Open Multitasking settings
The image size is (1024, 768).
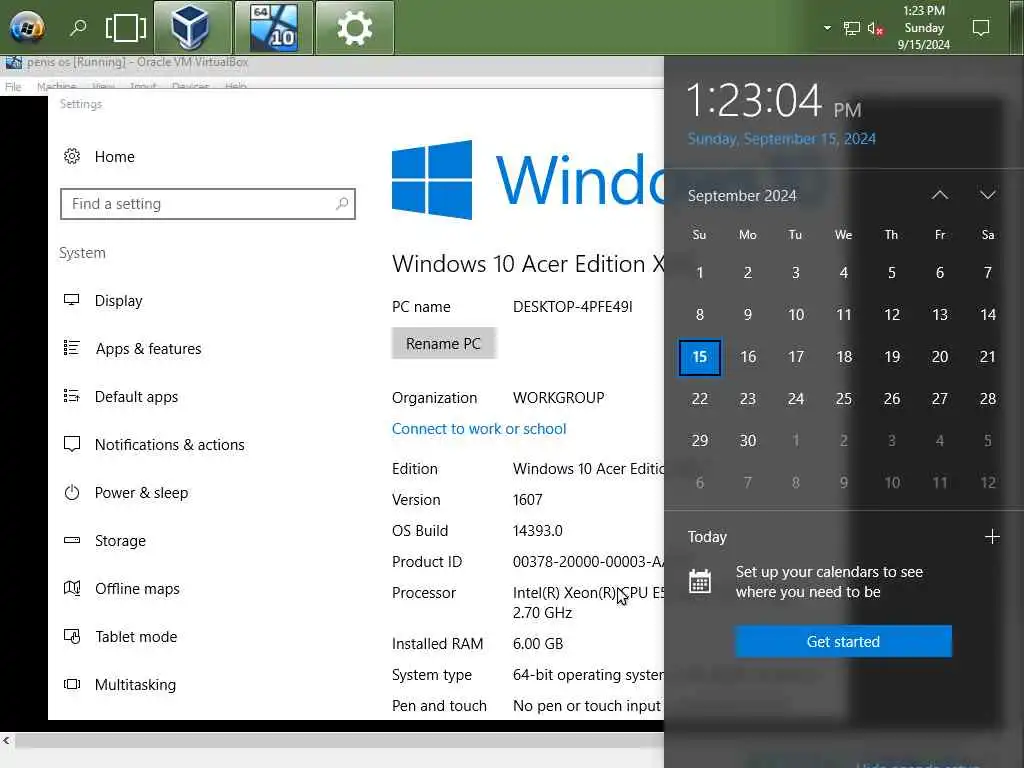[120, 684]
